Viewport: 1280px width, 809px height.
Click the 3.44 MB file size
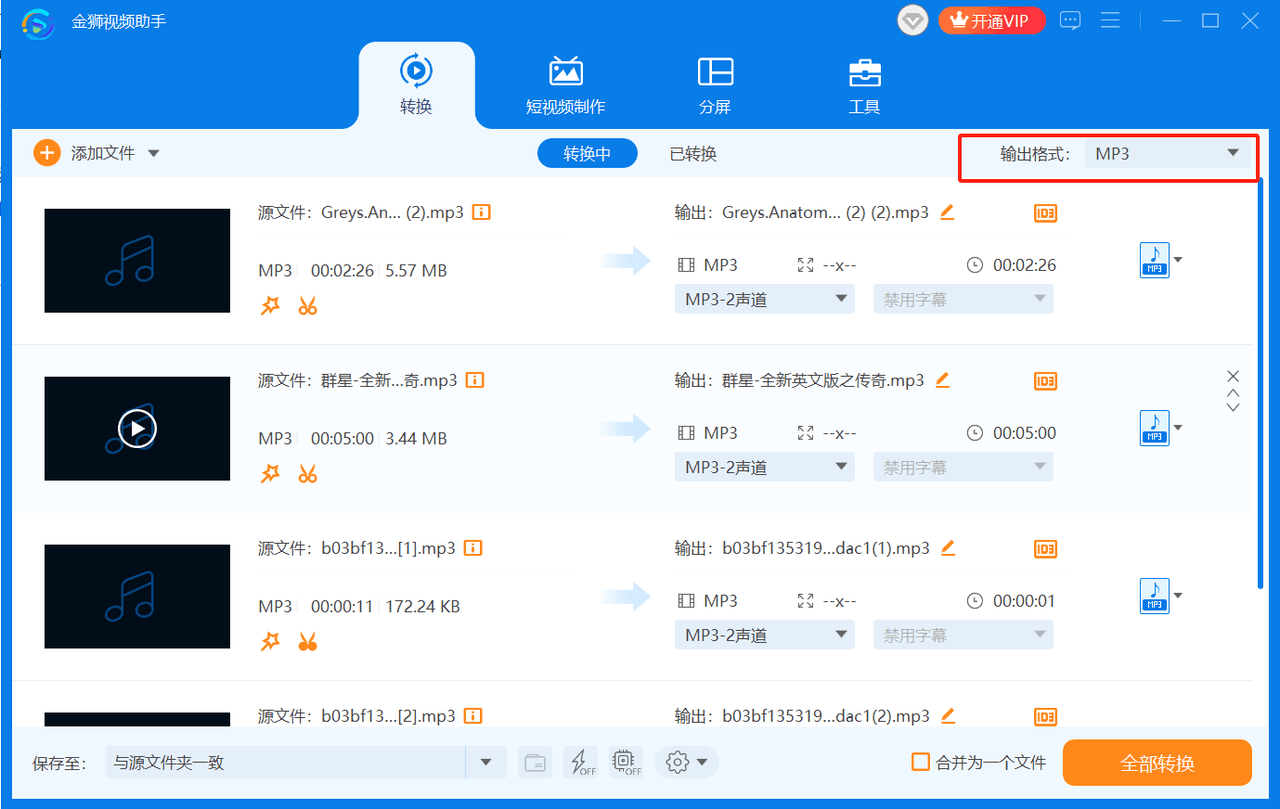pos(416,438)
